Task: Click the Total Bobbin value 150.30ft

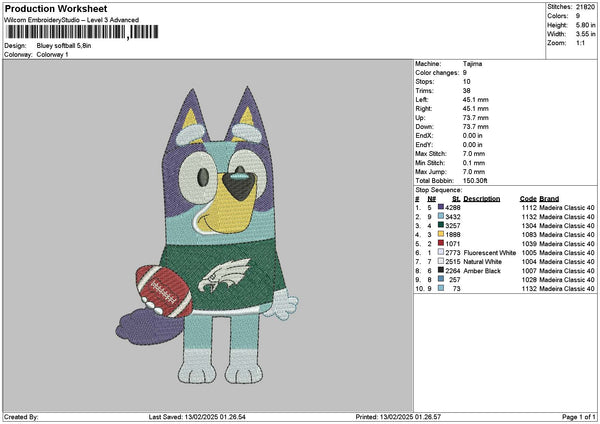Action: [475, 181]
